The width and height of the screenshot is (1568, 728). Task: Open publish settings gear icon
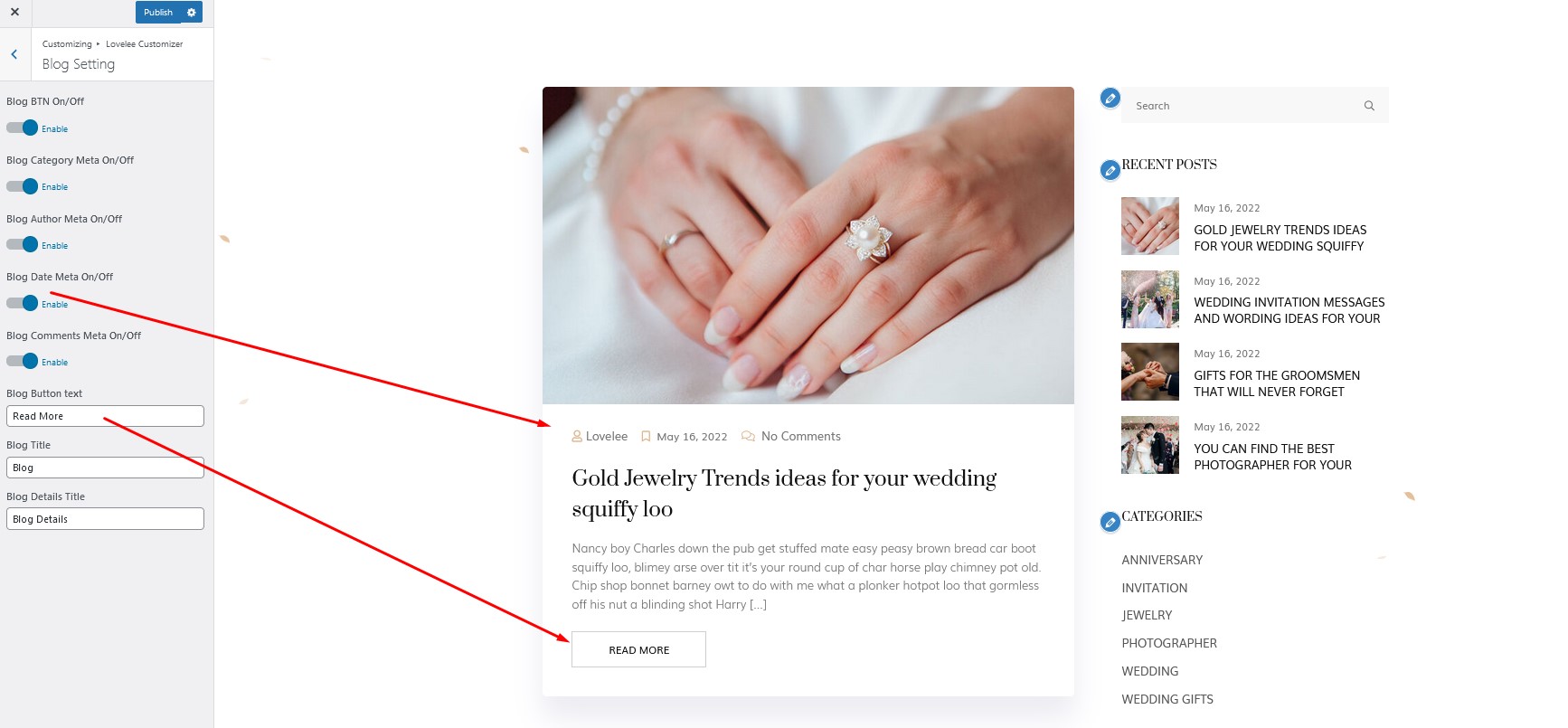point(191,13)
